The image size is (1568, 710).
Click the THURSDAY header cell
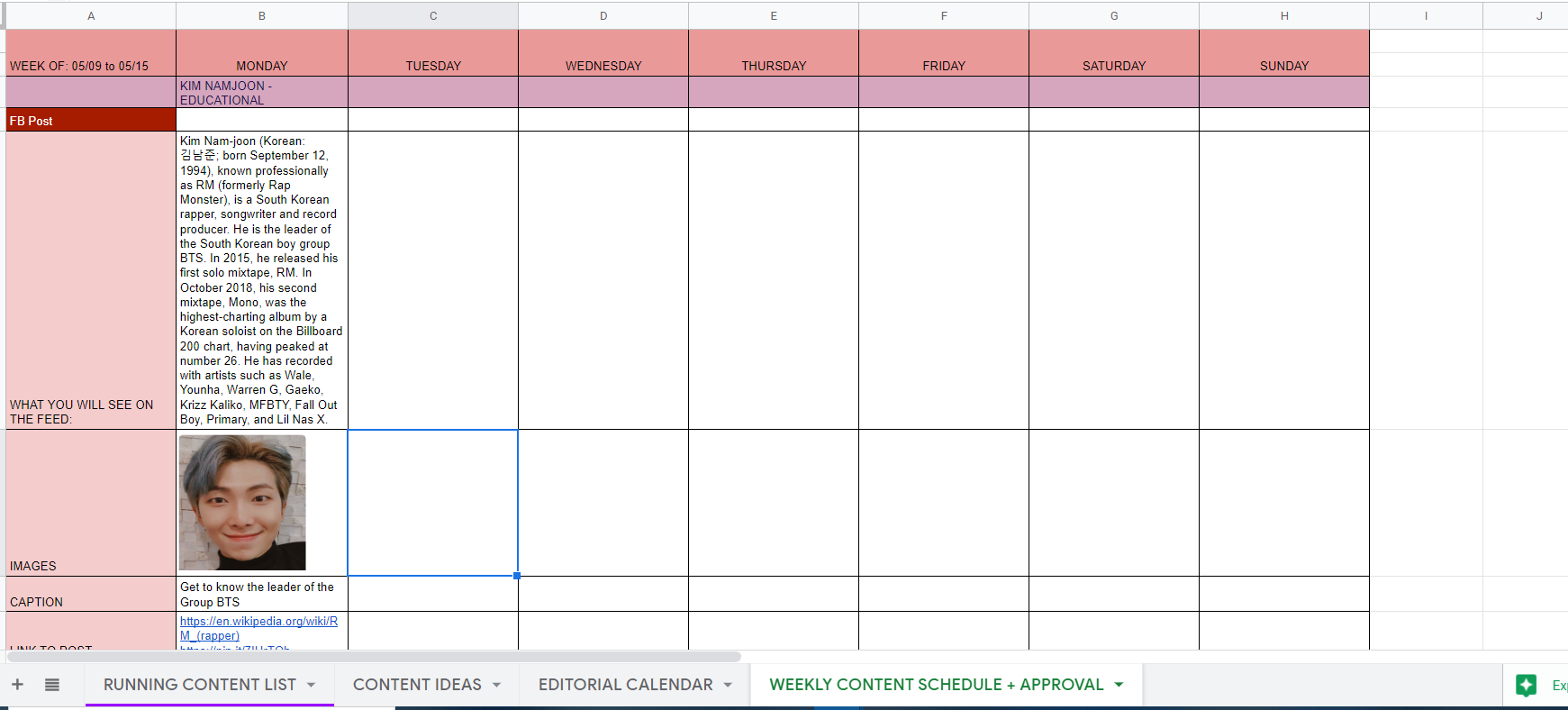click(x=774, y=53)
